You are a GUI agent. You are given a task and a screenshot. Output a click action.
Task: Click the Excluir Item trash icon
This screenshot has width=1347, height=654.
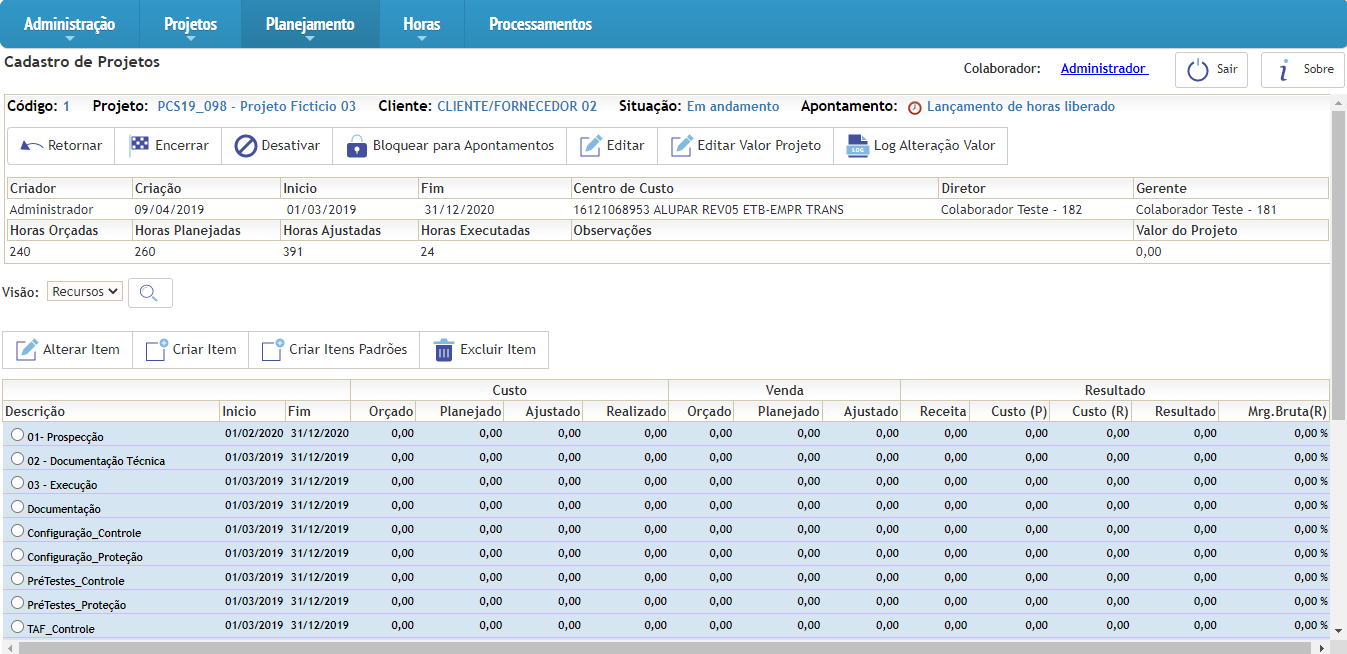click(444, 350)
